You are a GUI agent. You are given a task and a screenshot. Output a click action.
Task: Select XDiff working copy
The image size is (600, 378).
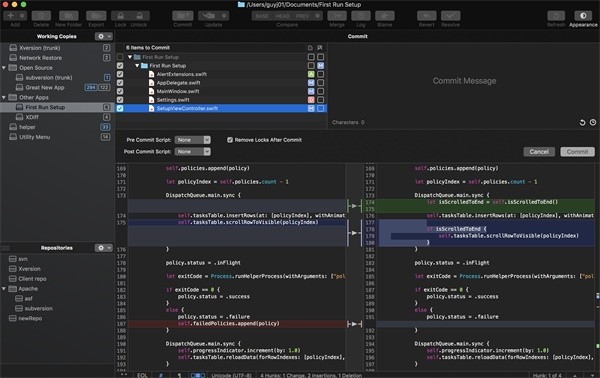(x=57, y=117)
